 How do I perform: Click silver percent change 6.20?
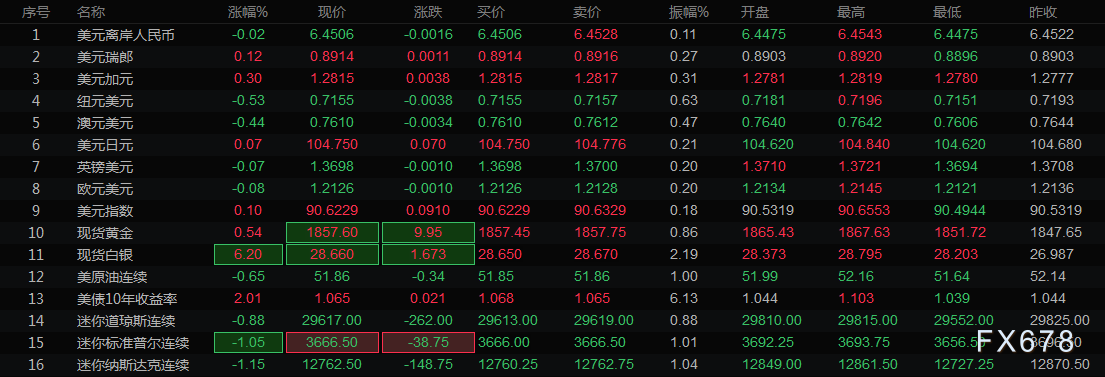(248, 254)
